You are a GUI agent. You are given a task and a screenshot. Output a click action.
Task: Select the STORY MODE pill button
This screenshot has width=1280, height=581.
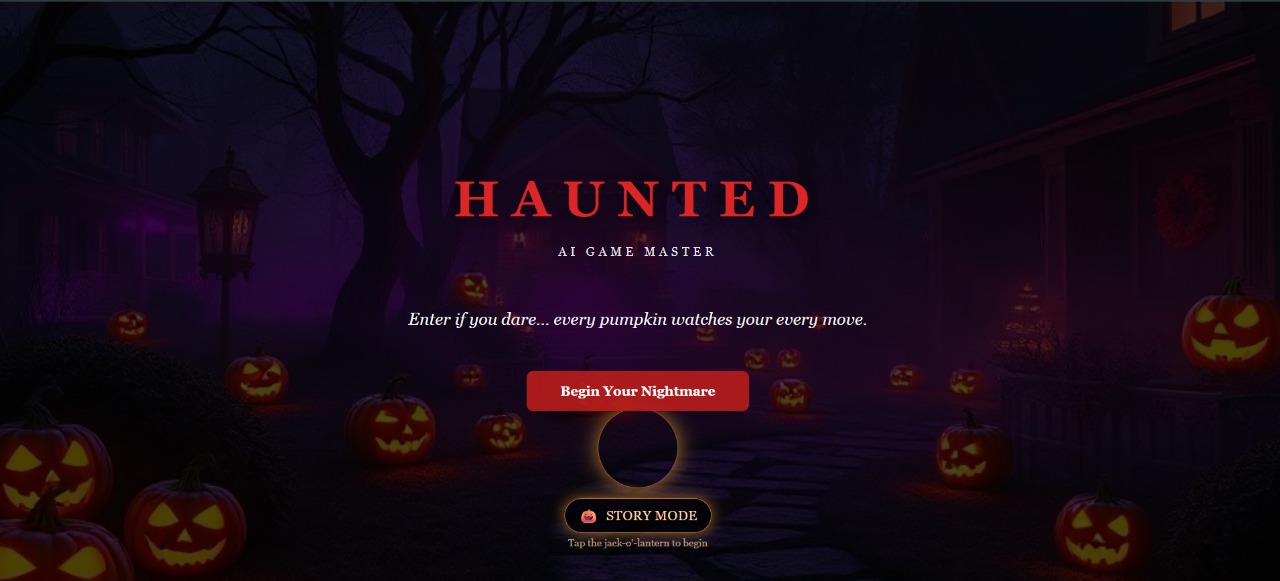pos(638,516)
